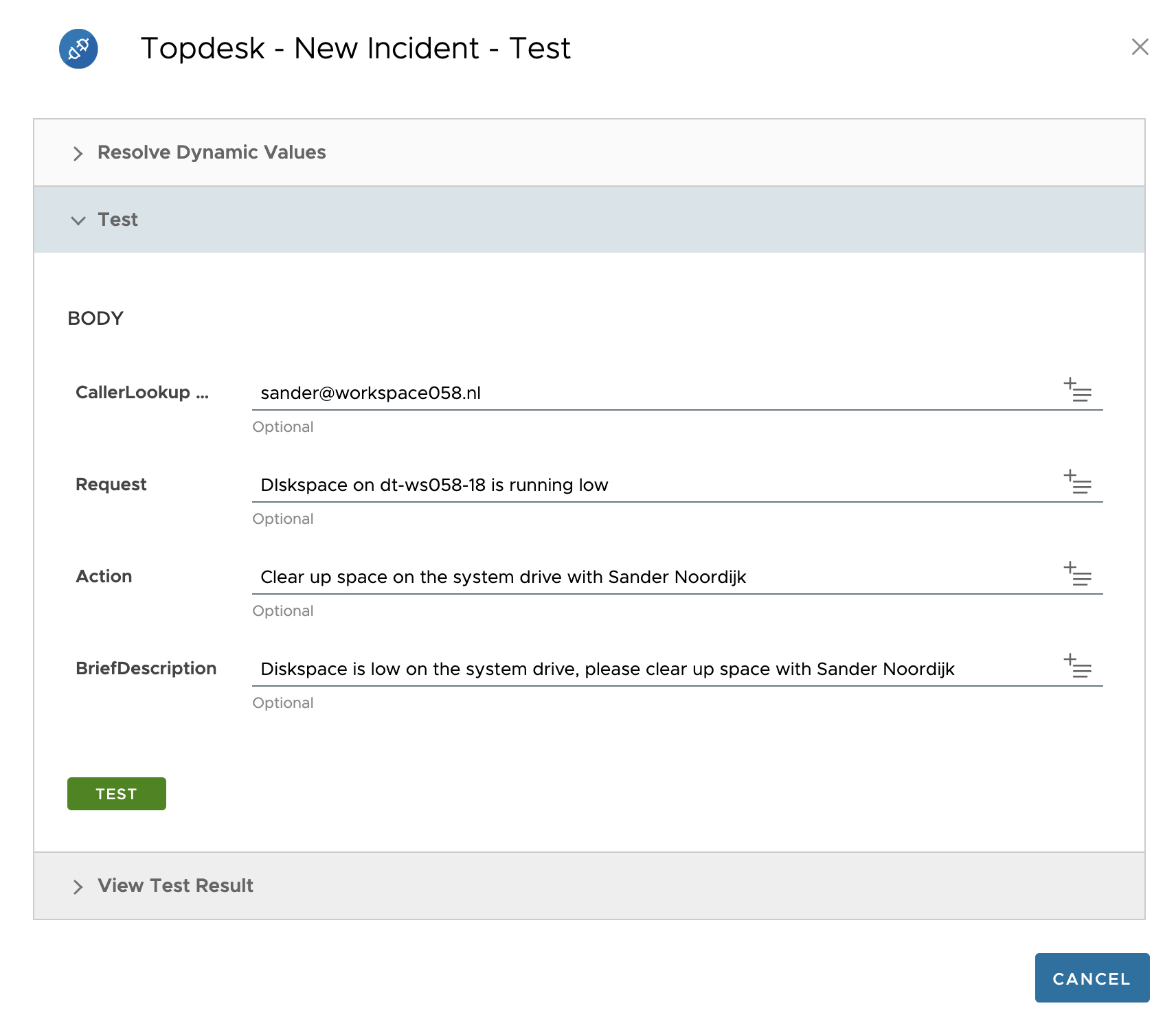Click the Topdesk plugin icon in the header
This screenshot has width=1176, height=1019.
click(x=79, y=48)
